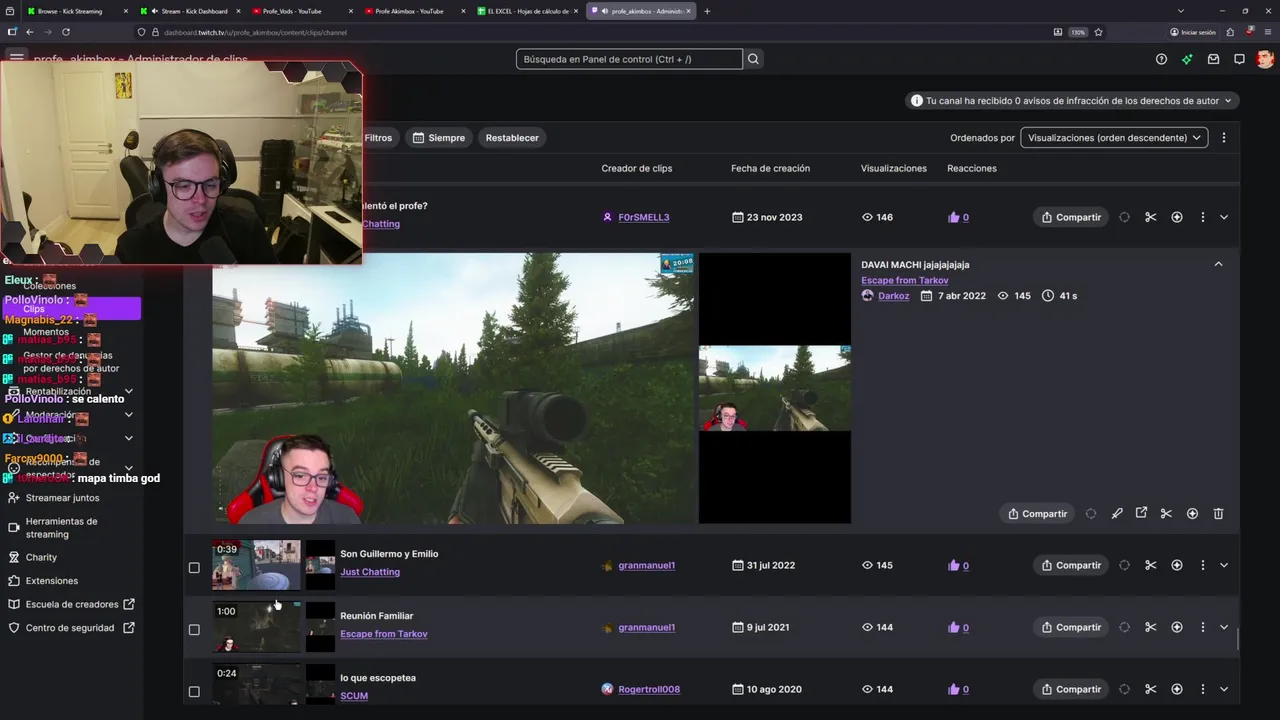This screenshot has height=720, width=1280.
Task: Click dashed circle icon in Reunión Familiar row
Action: (1124, 627)
